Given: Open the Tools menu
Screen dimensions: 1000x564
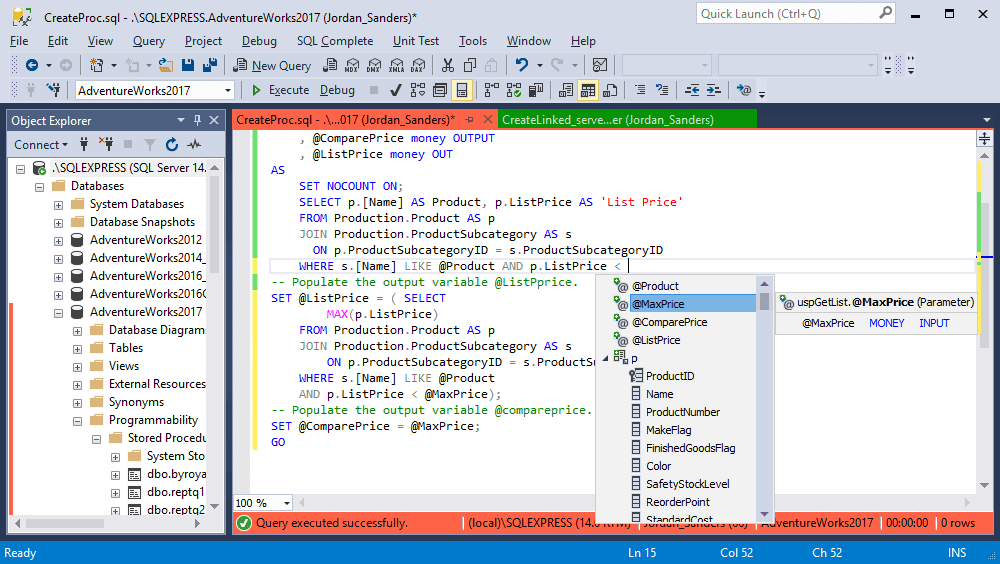Looking at the screenshot, I should tap(473, 41).
